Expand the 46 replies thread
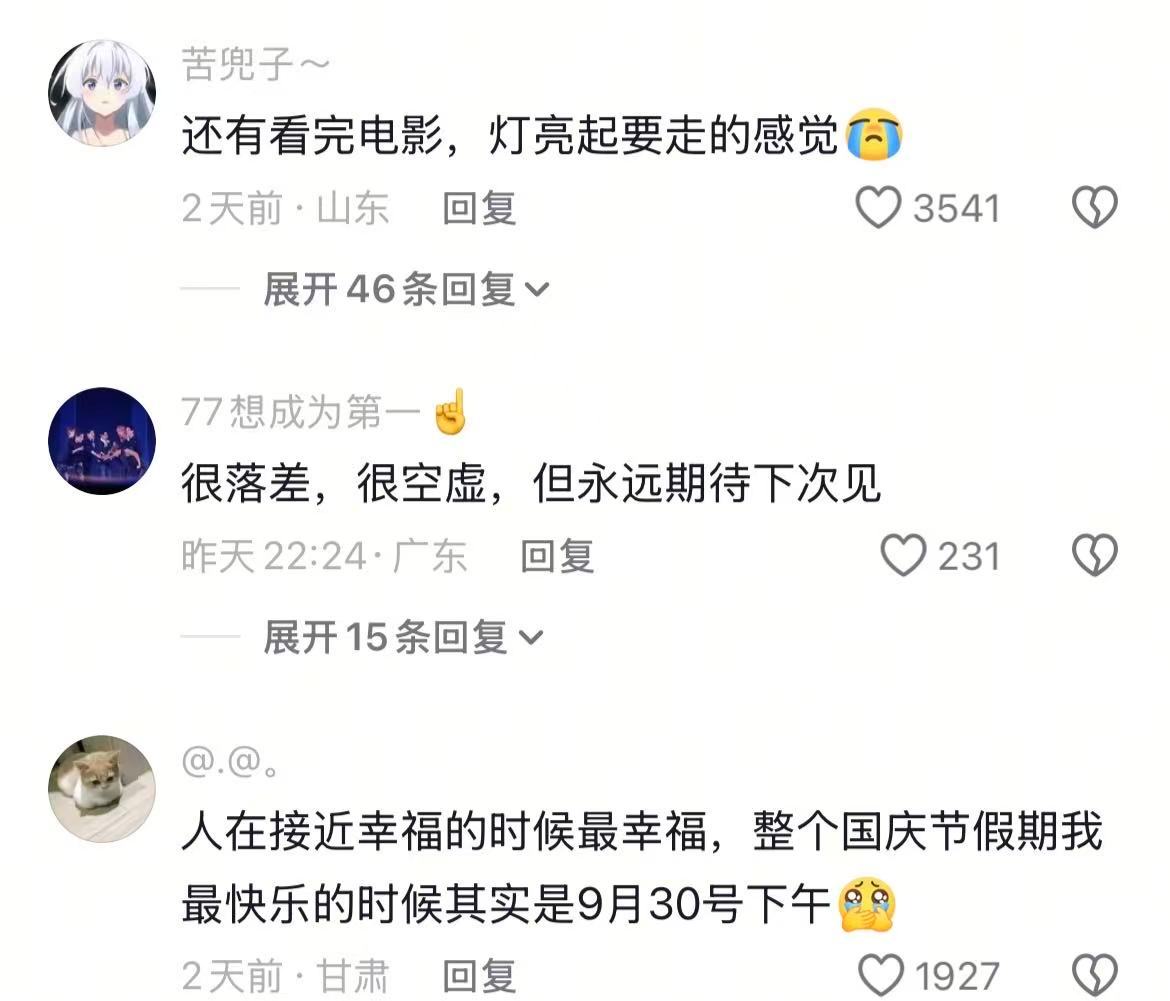The width and height of the screenshot is (1170, 1001). [x=406, y=289]
